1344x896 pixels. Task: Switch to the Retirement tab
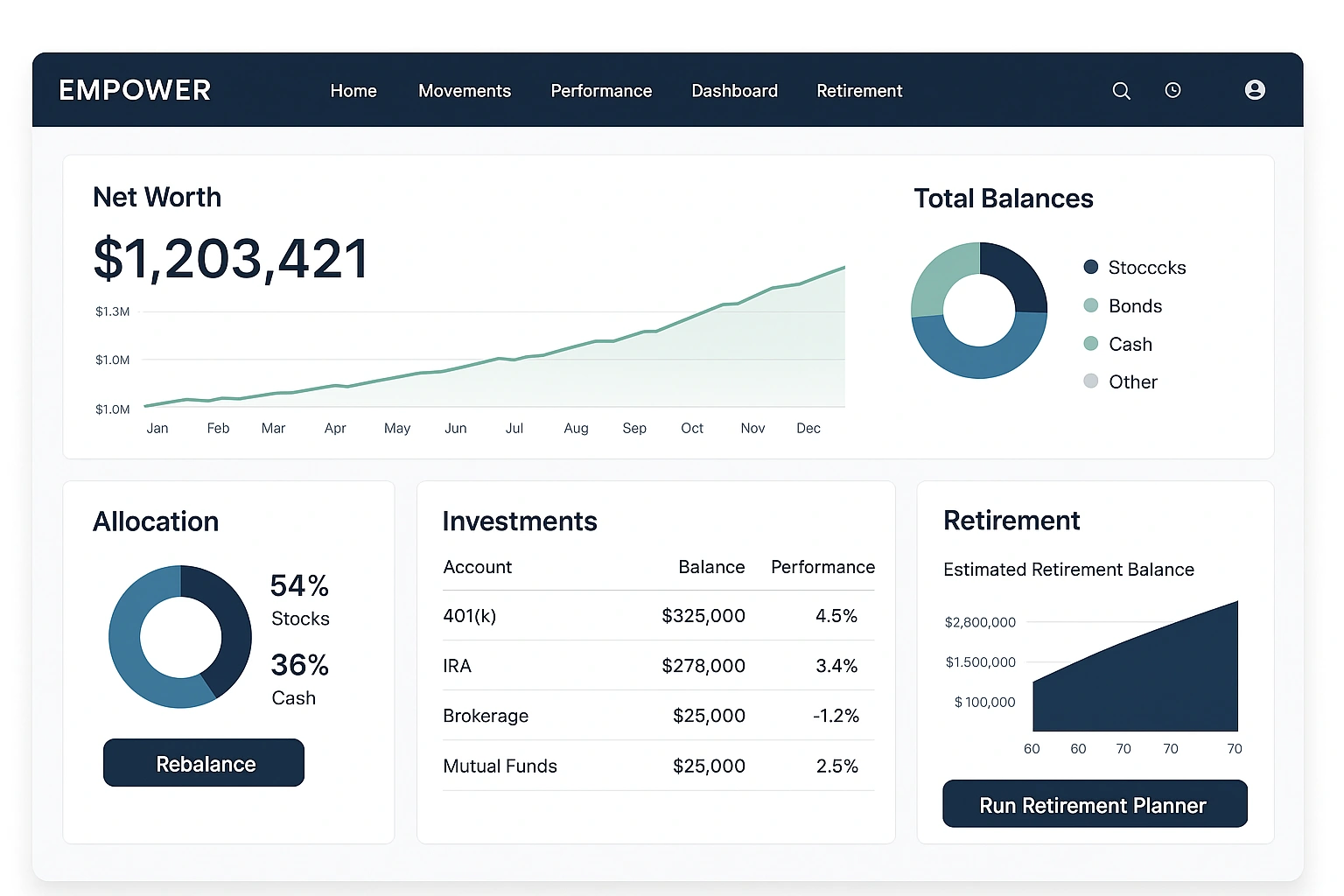(x=859, y=90)
